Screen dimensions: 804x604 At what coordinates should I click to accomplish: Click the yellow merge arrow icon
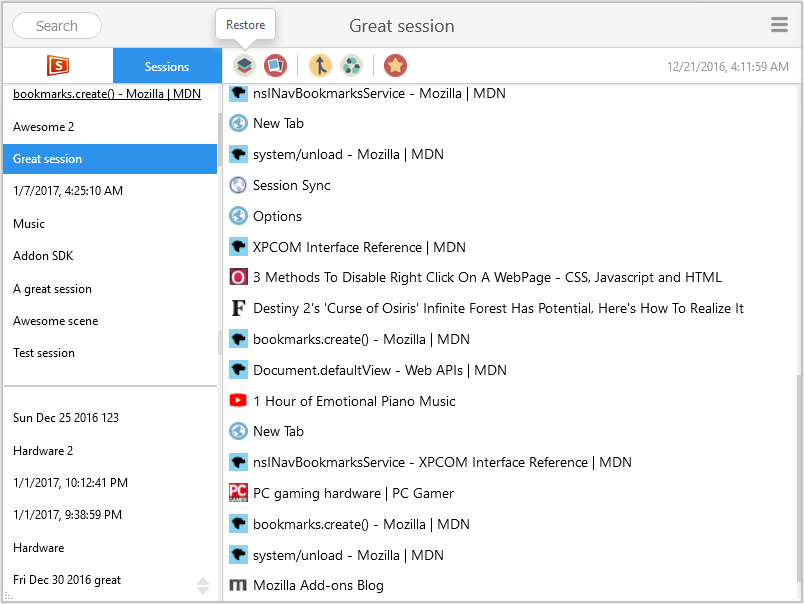coord(320,66)
